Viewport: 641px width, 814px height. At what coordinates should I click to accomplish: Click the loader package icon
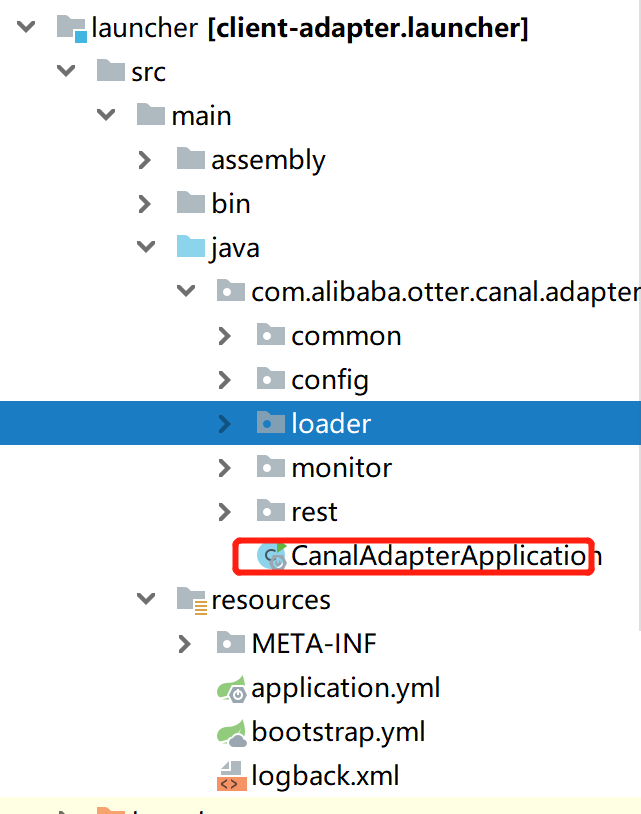click(x=270, y=423)
